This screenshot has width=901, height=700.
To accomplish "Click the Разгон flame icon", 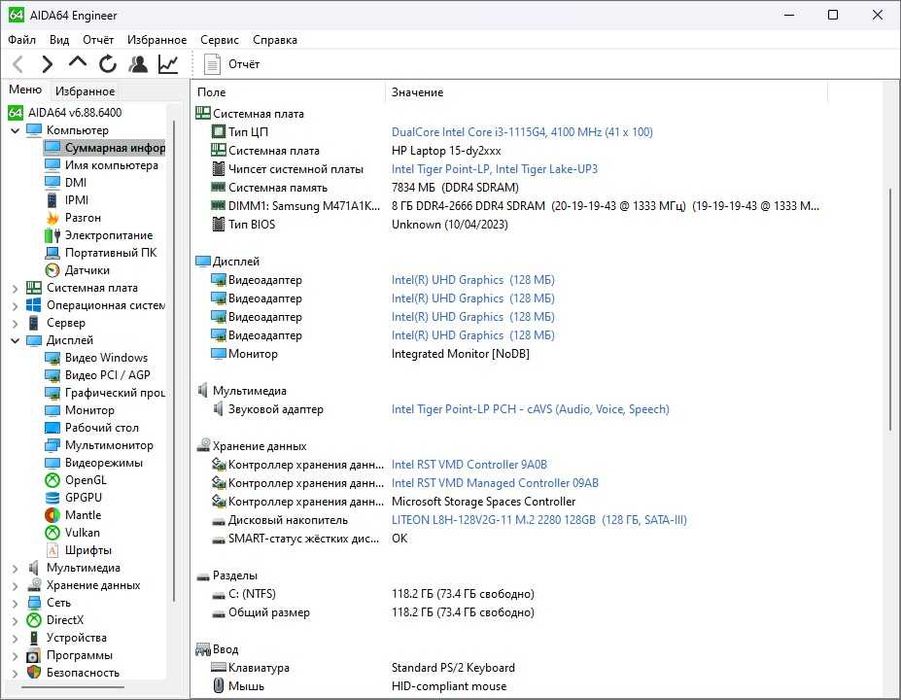I will point(52,217).
